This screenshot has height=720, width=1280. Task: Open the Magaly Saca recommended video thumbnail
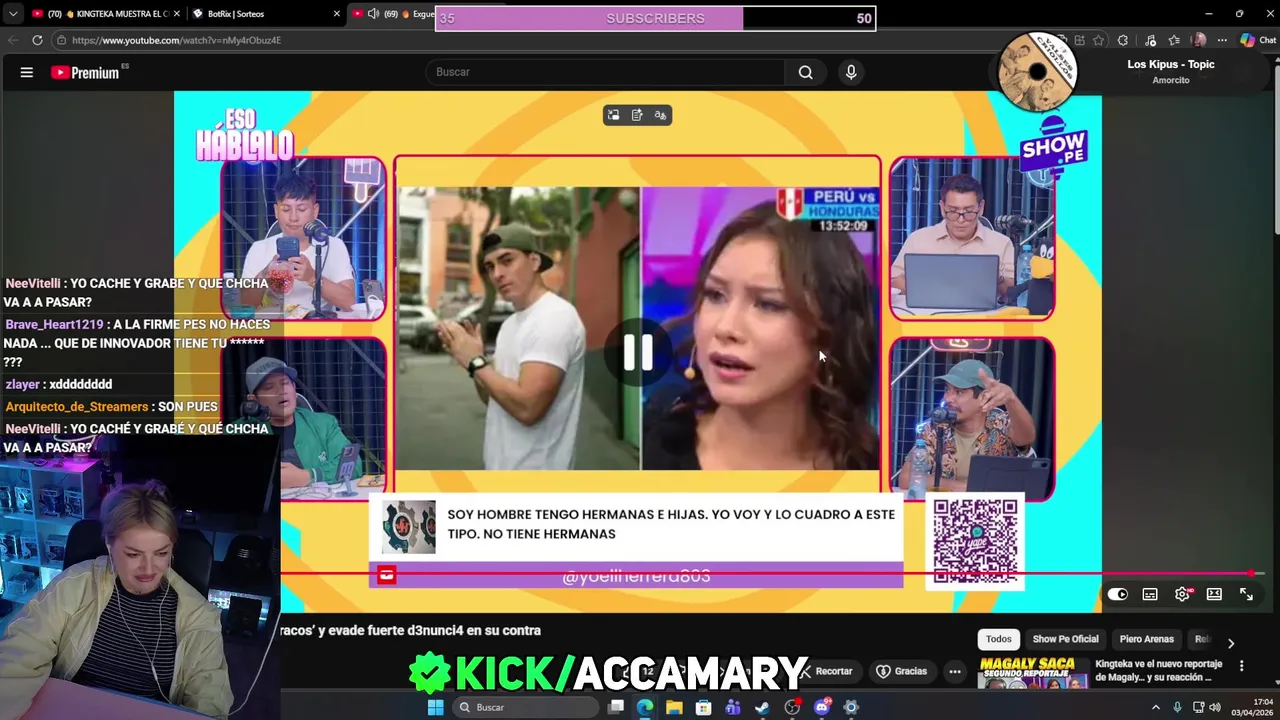pos(1033,673)
